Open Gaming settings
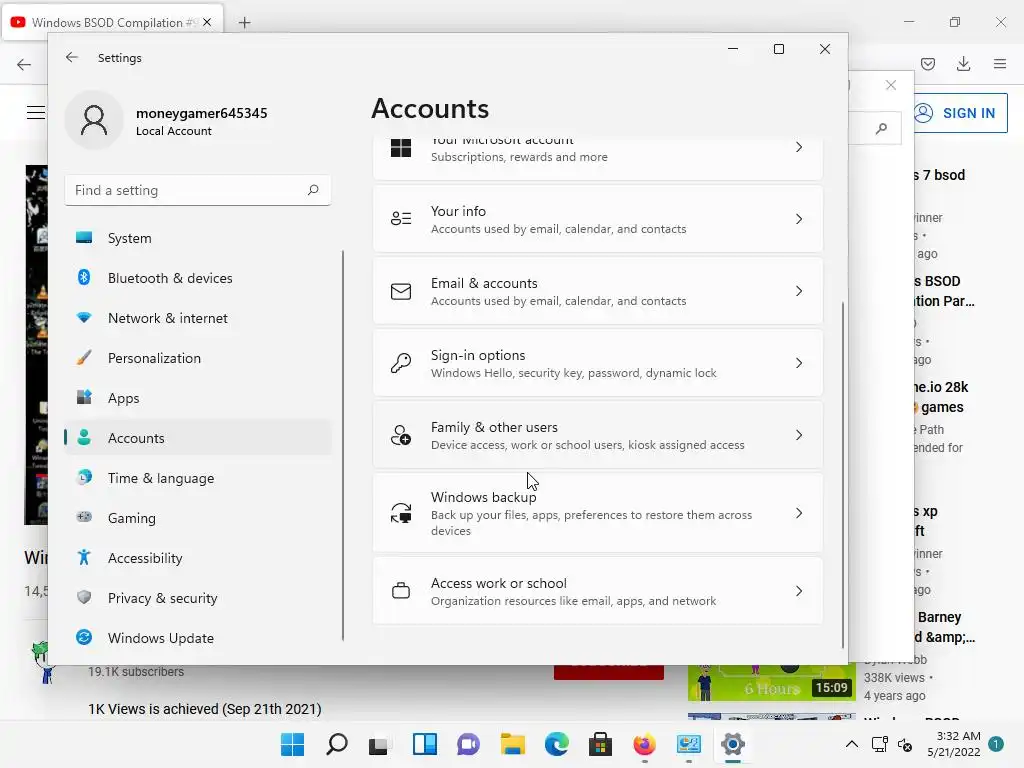The image size is (1024, 768). click(x=198, y=518)
